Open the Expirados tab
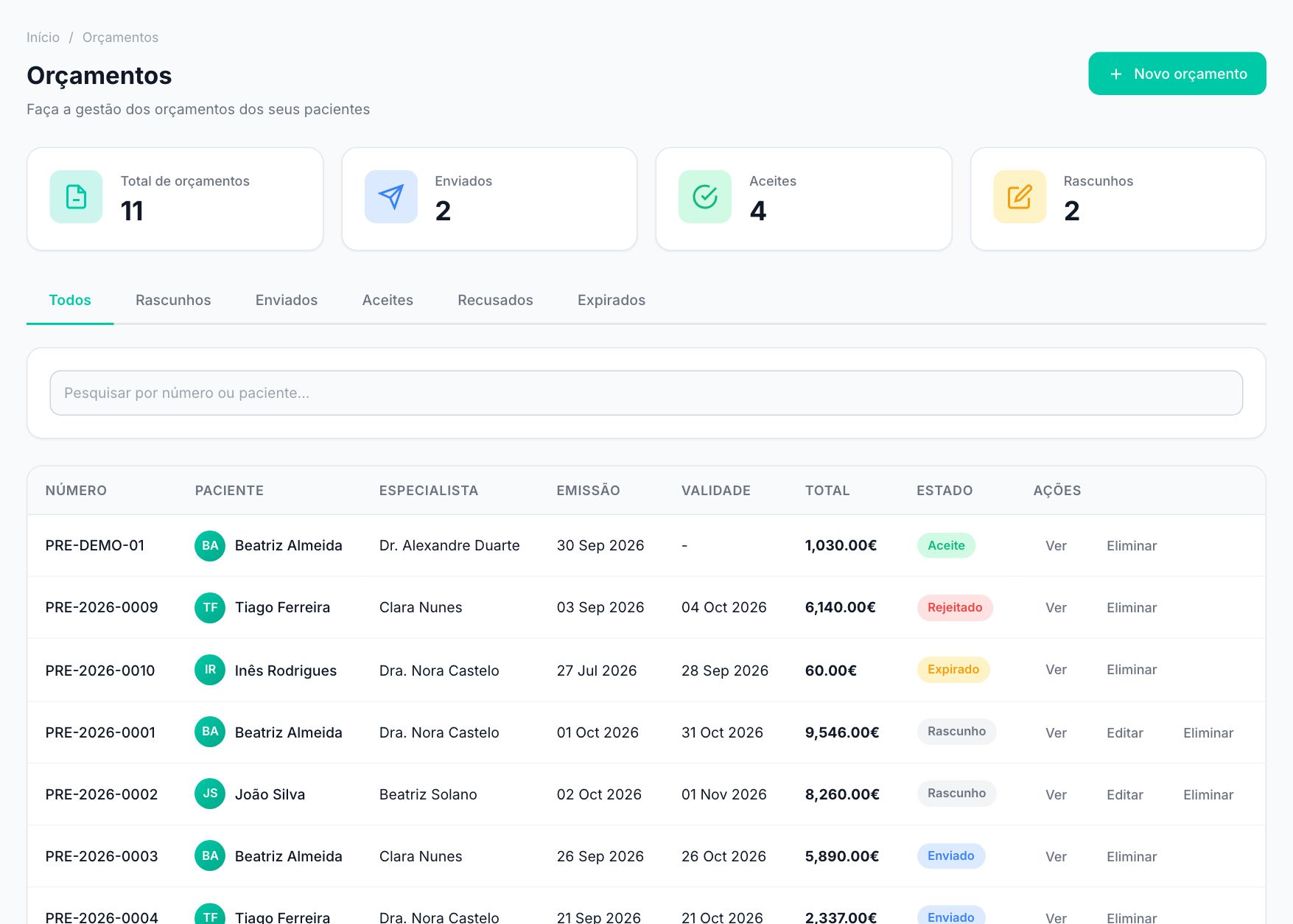 point(612,300)
